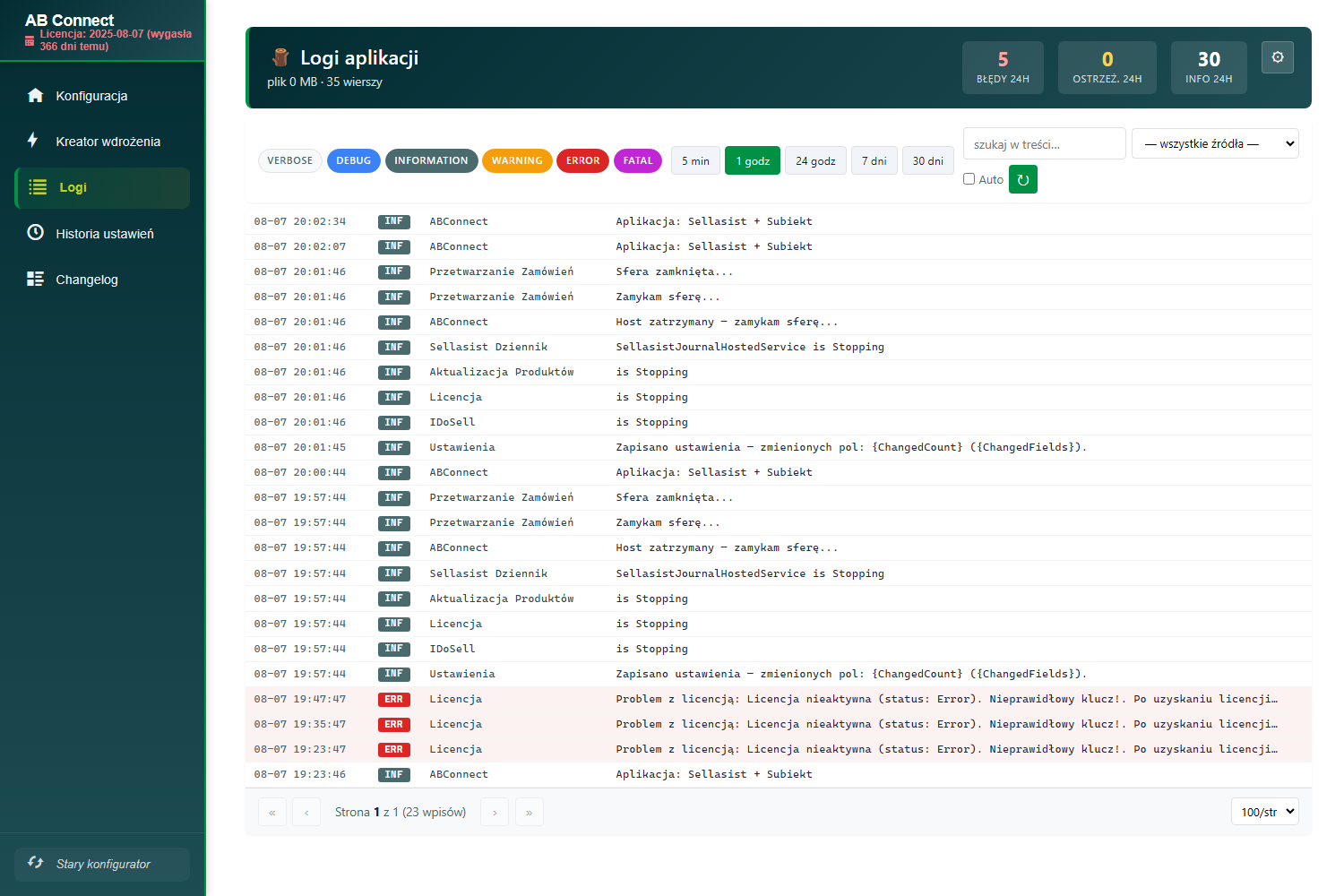This screenshot has height=896, width=1344.
Task: Click the clock icon for Historia ustawień
Action: coord(36,233)
